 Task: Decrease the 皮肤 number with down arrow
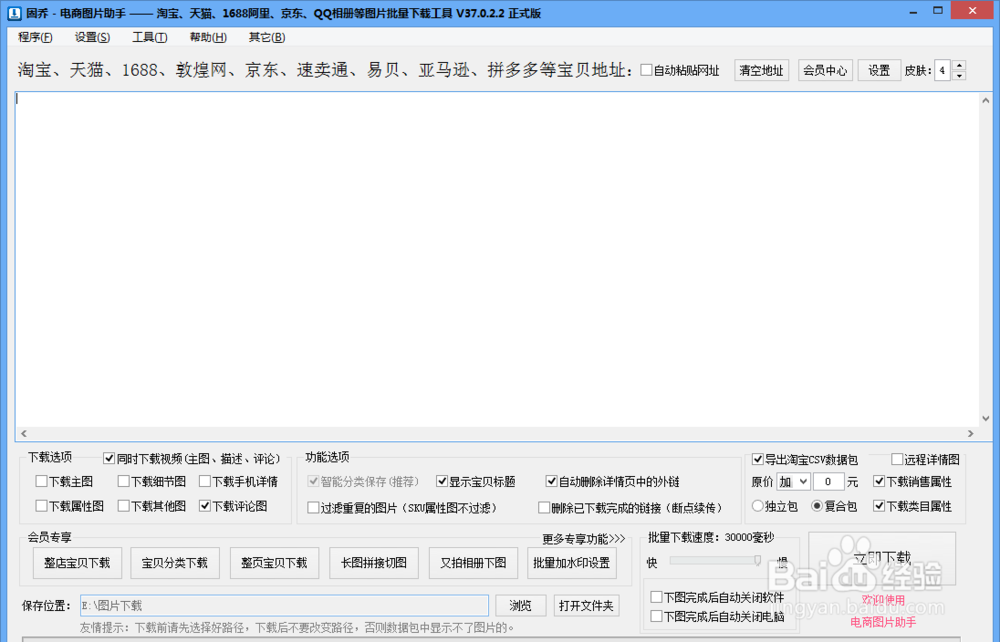coord(959,75)
